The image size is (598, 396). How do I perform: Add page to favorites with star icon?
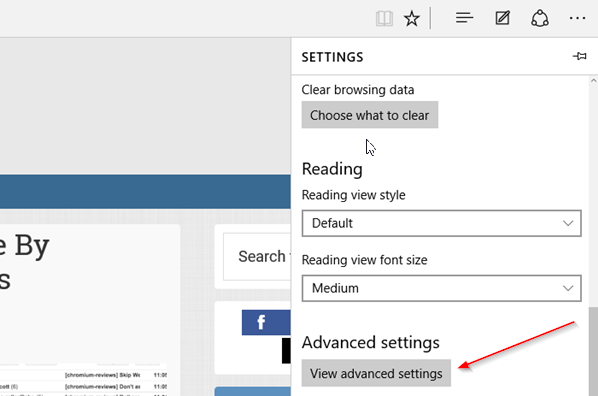click(412, 18)
